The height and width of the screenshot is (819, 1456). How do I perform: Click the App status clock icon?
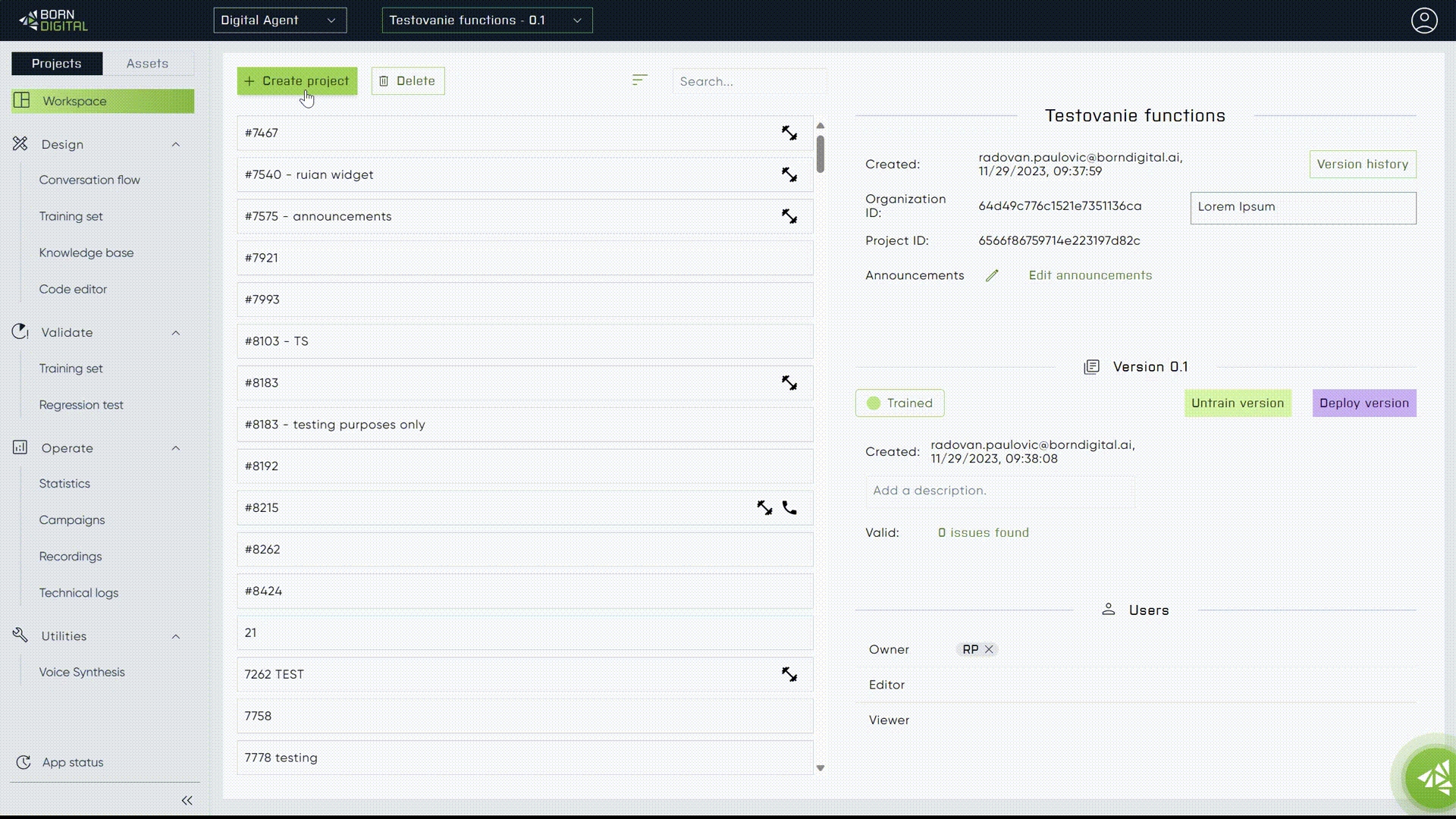point(24,763)
